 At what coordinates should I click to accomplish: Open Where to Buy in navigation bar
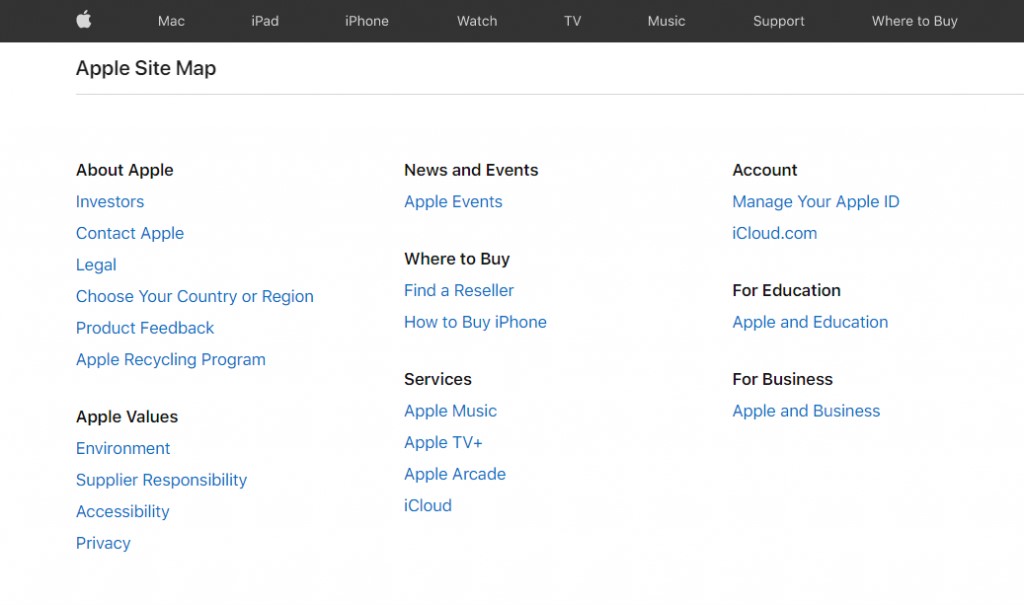tap(914, 21)
